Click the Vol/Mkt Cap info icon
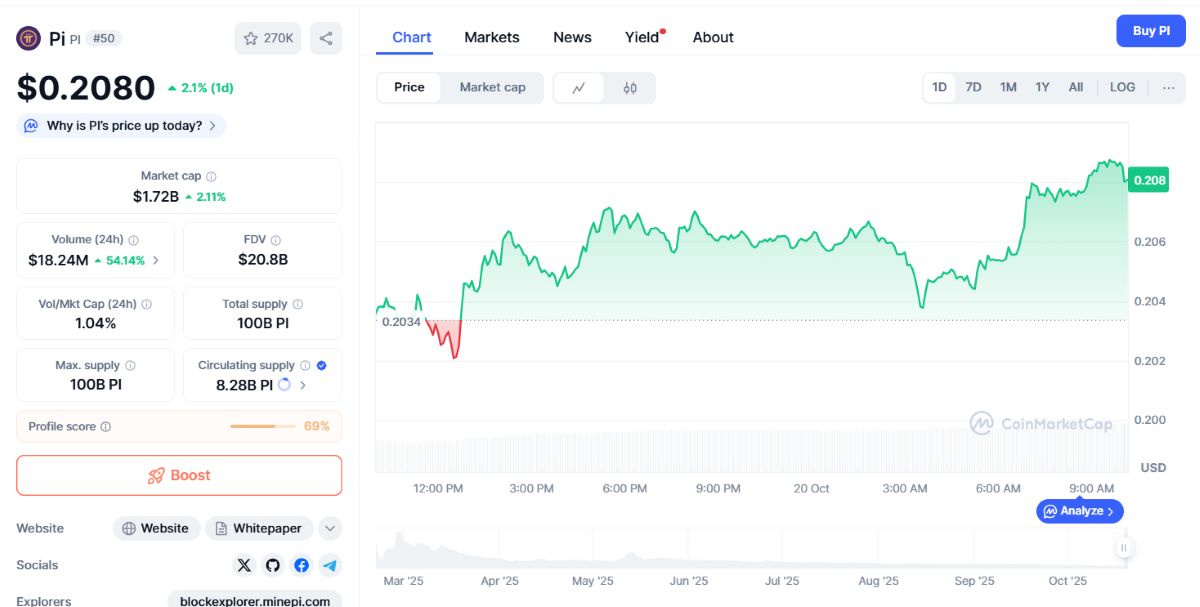 (x=147, y=304)
